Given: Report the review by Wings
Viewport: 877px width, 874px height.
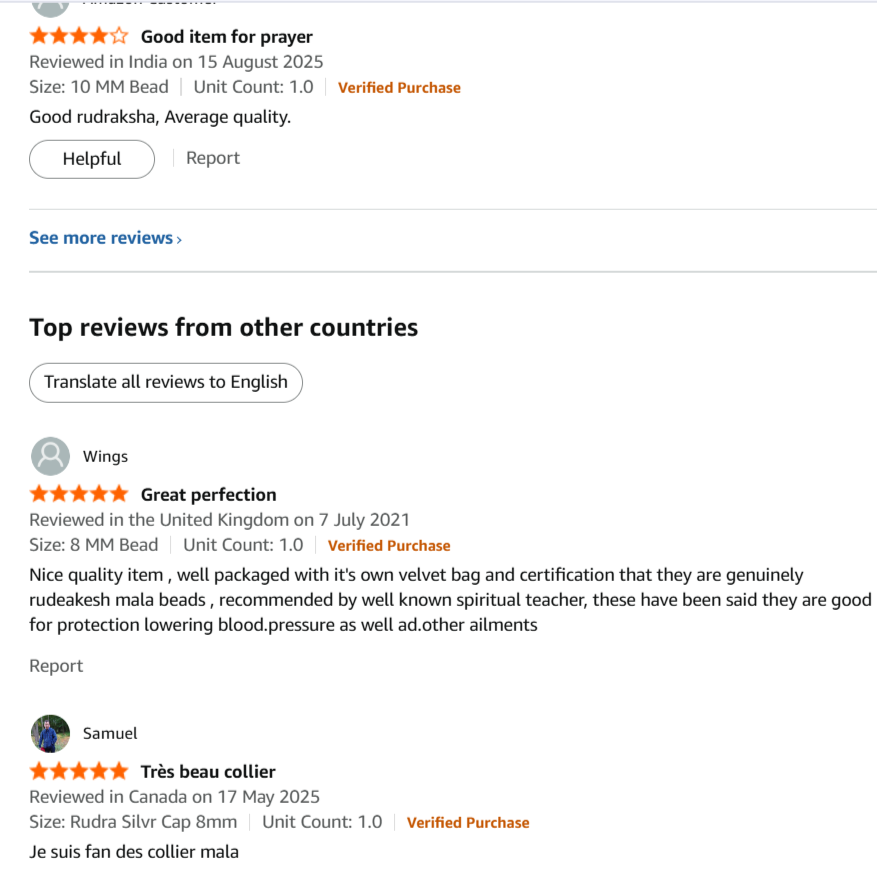Looking at the screenshot, I should click(x=56, y=666).
